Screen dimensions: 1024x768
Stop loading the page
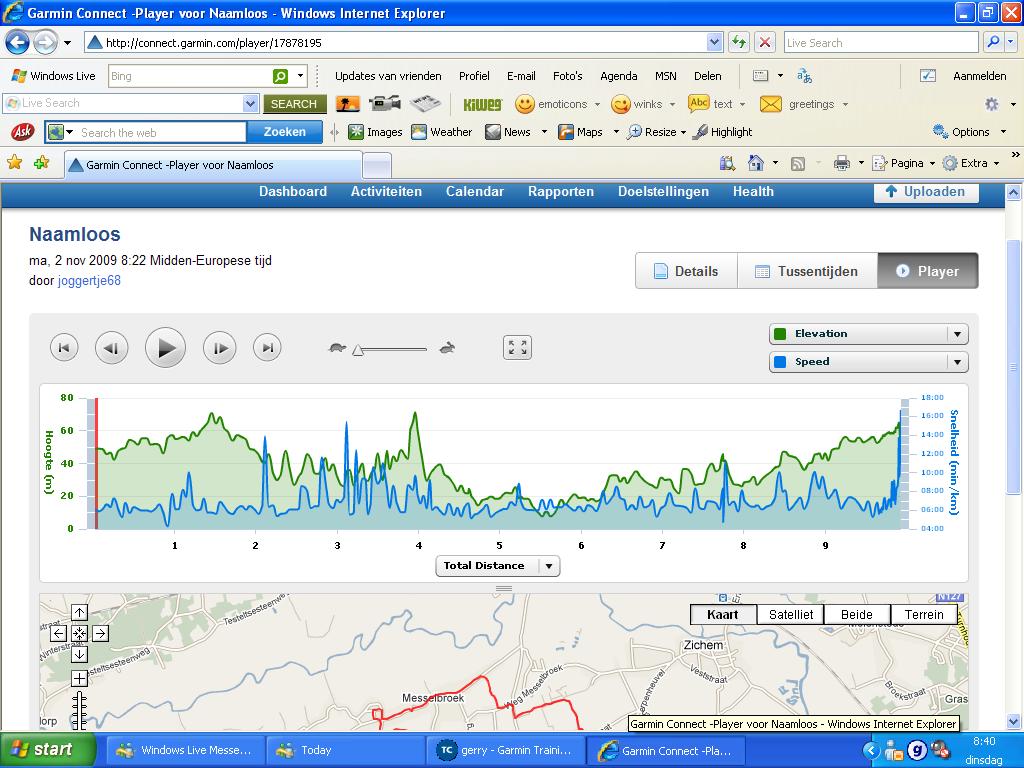[x=765, y=43]
